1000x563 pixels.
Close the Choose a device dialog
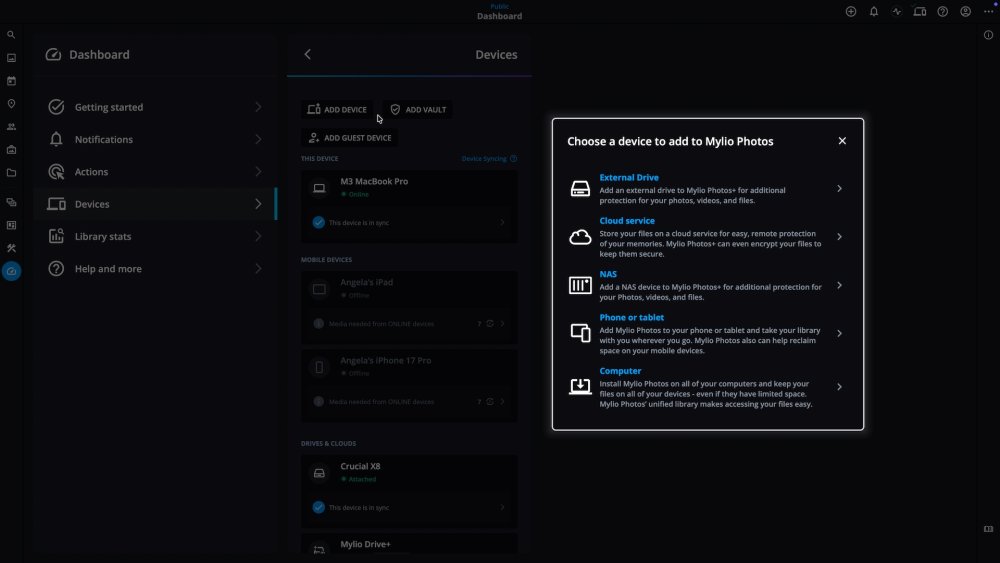click(842, 141)
